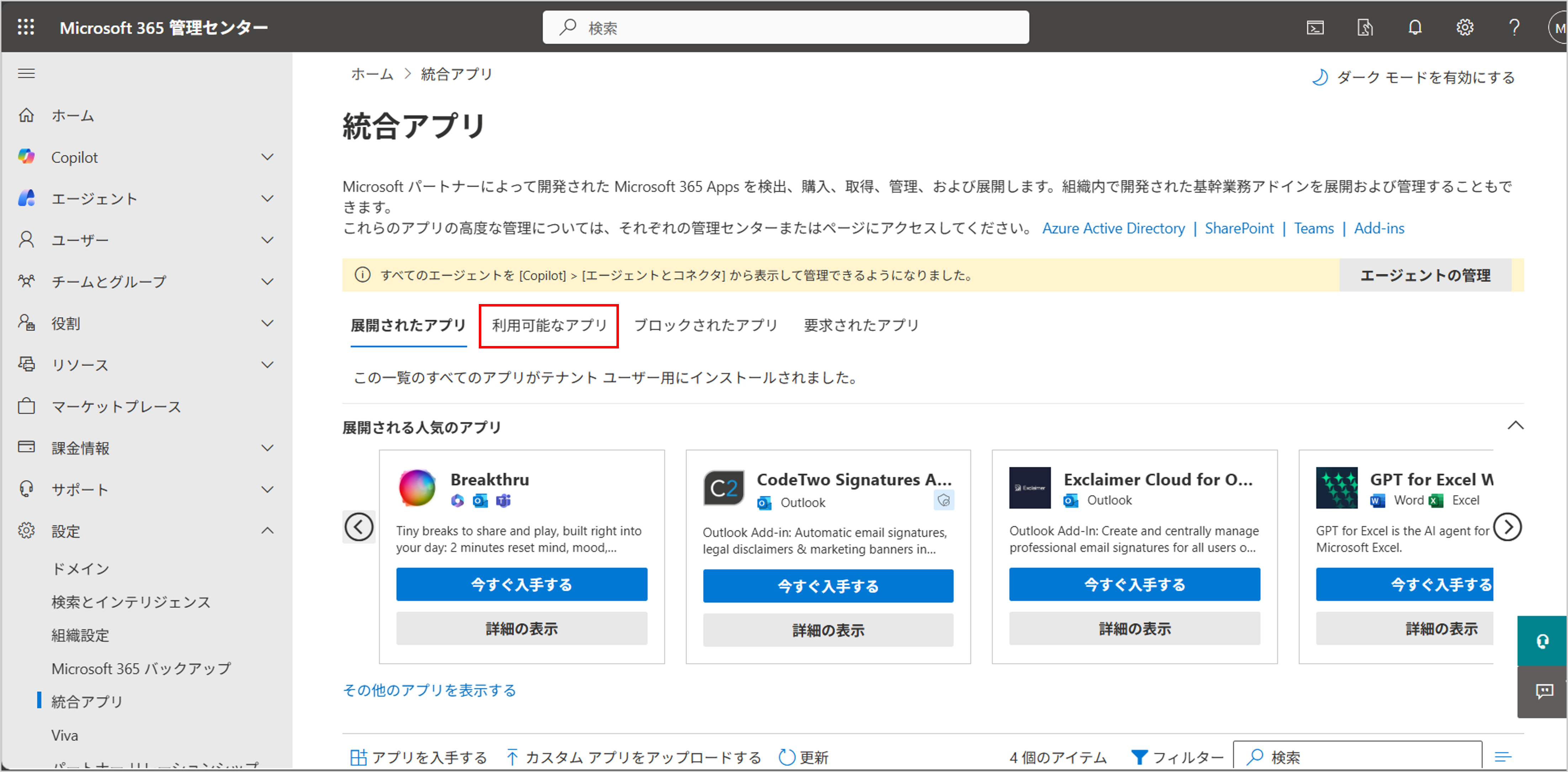Open Cloud Shell icon in header
This screenshot has height=772, width=1568.
(x=1315, y=28)
